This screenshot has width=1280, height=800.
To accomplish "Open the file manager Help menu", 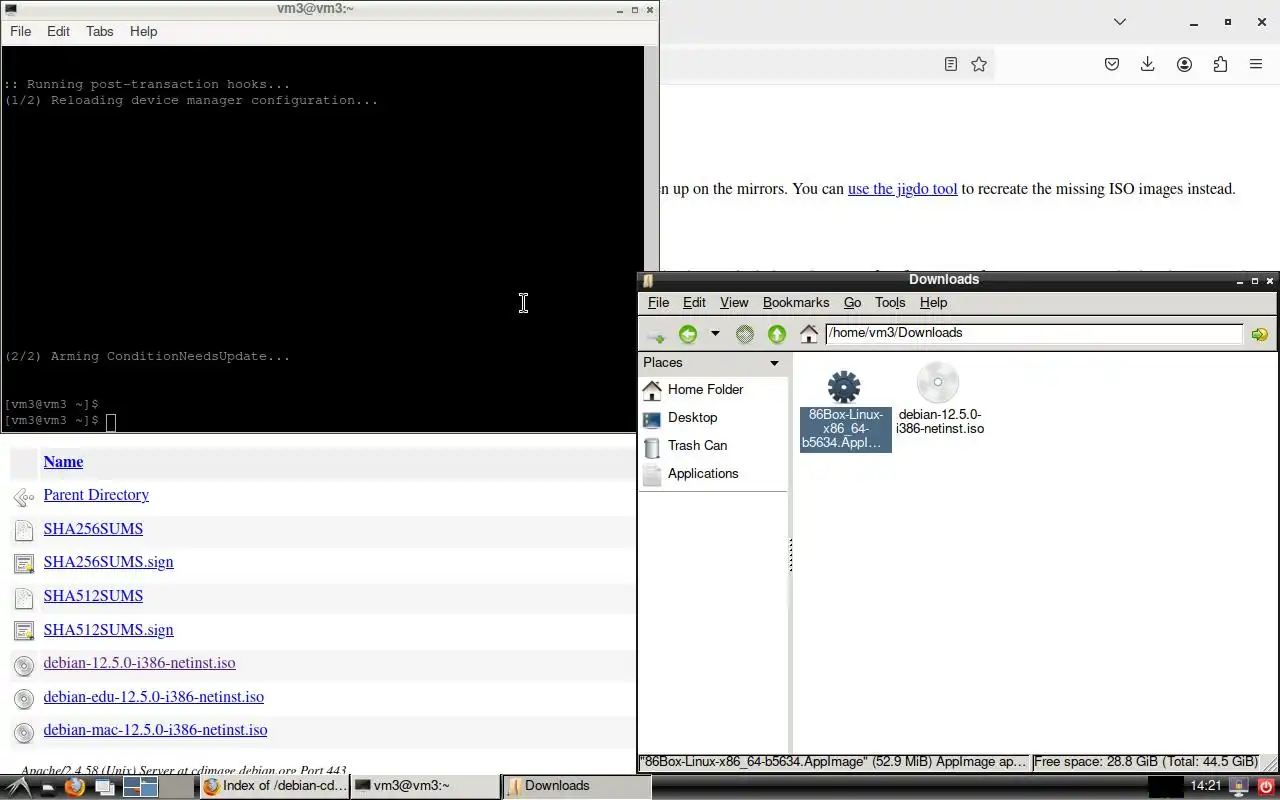I will coord(933,303).
